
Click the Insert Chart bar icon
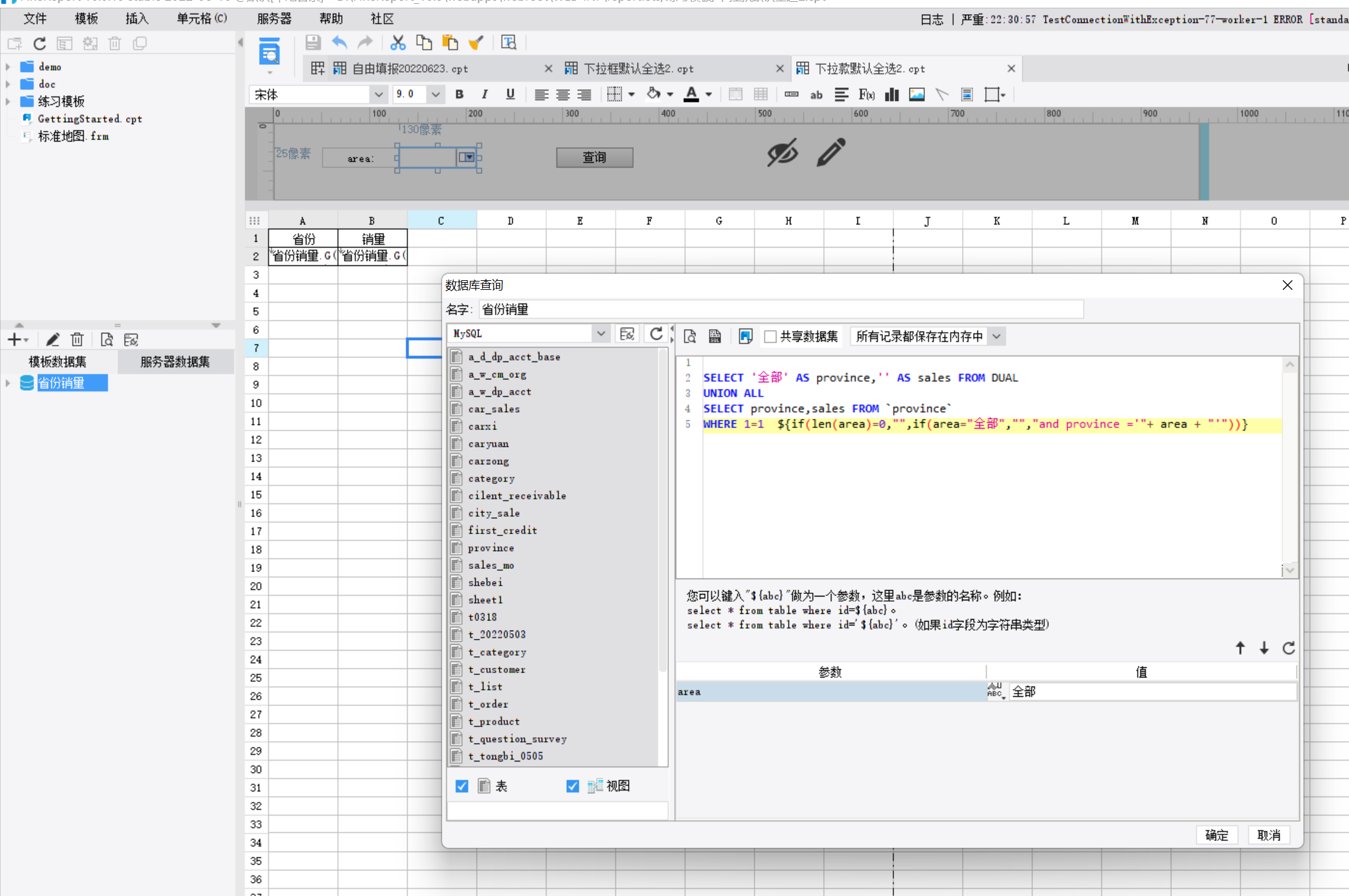click(x=891, y=94)
